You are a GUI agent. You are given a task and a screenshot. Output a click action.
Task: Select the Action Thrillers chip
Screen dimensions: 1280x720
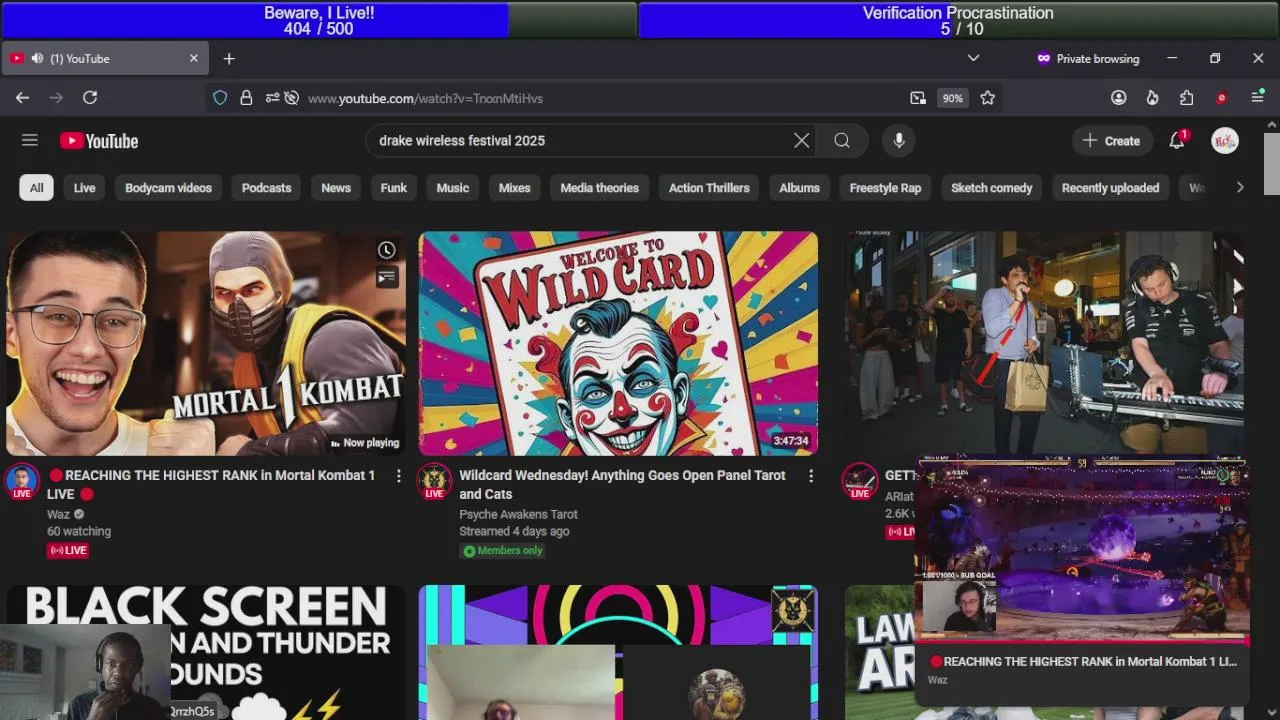pos(709,188)
